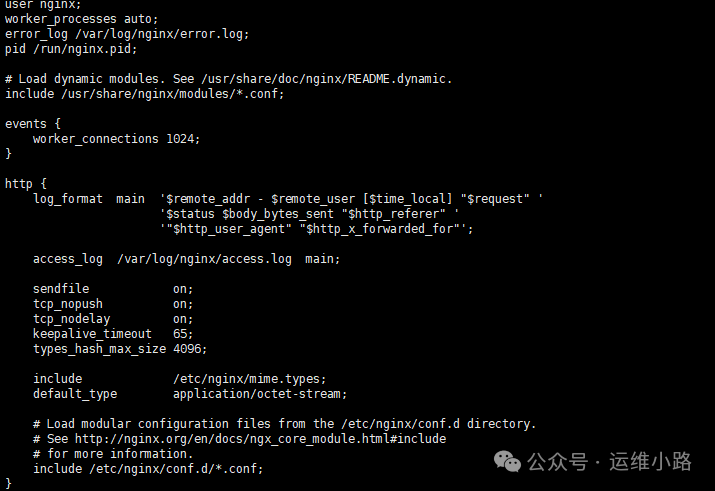Place cursor on worker_processes auto line
Image resolution: width=715 pixels, height=491 pixels.
pyautogui.click(x=82, y=19)
